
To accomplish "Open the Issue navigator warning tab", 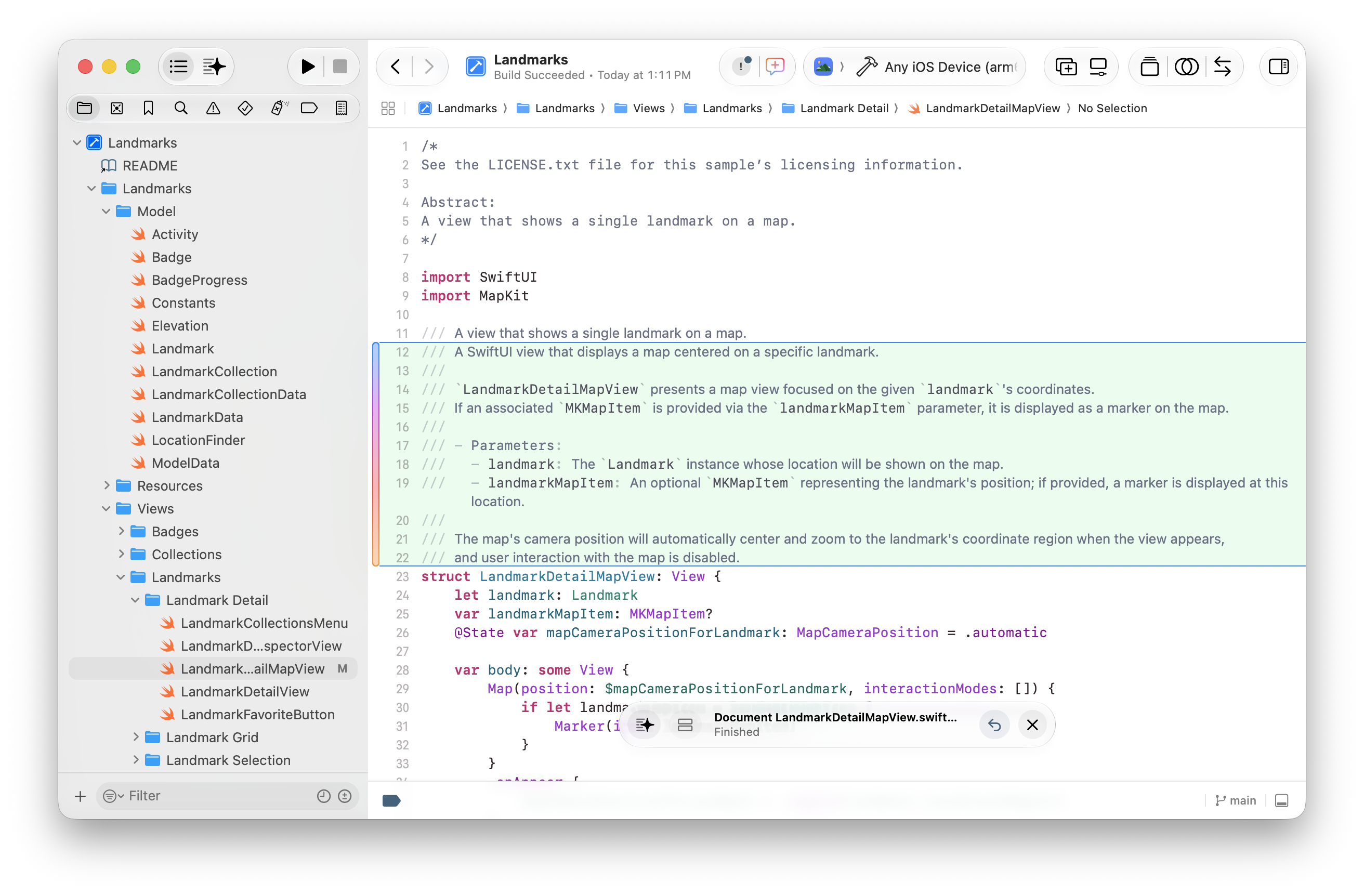I will pyautogui.click(x=213, y=108).
